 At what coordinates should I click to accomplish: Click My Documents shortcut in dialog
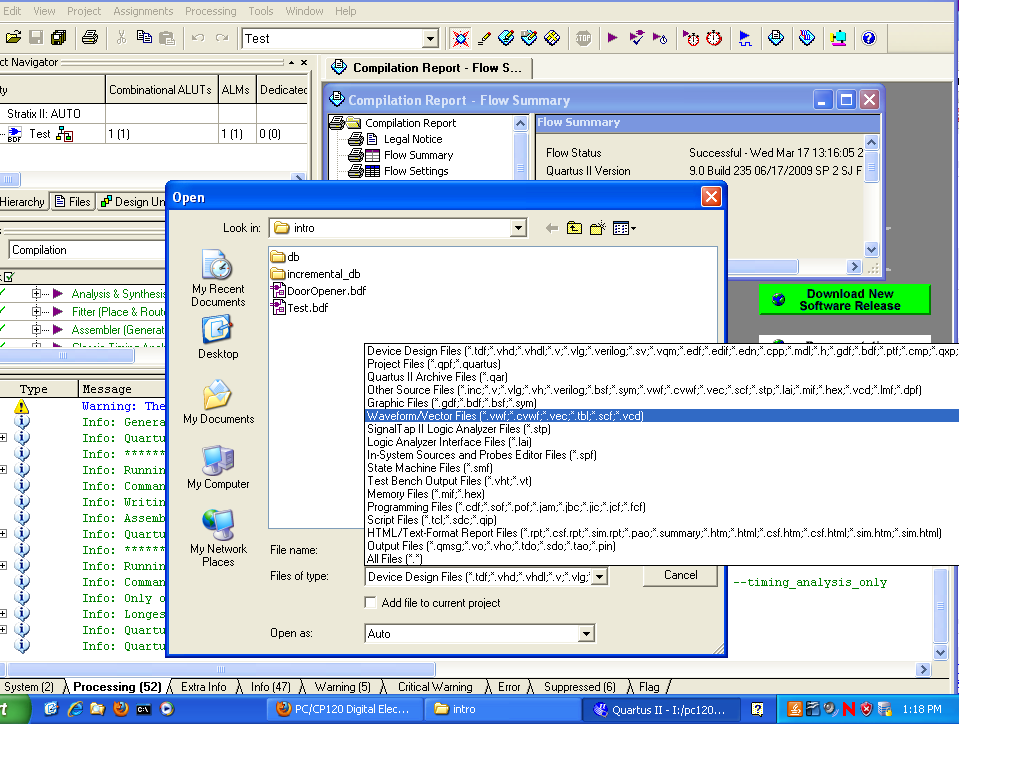218,402
